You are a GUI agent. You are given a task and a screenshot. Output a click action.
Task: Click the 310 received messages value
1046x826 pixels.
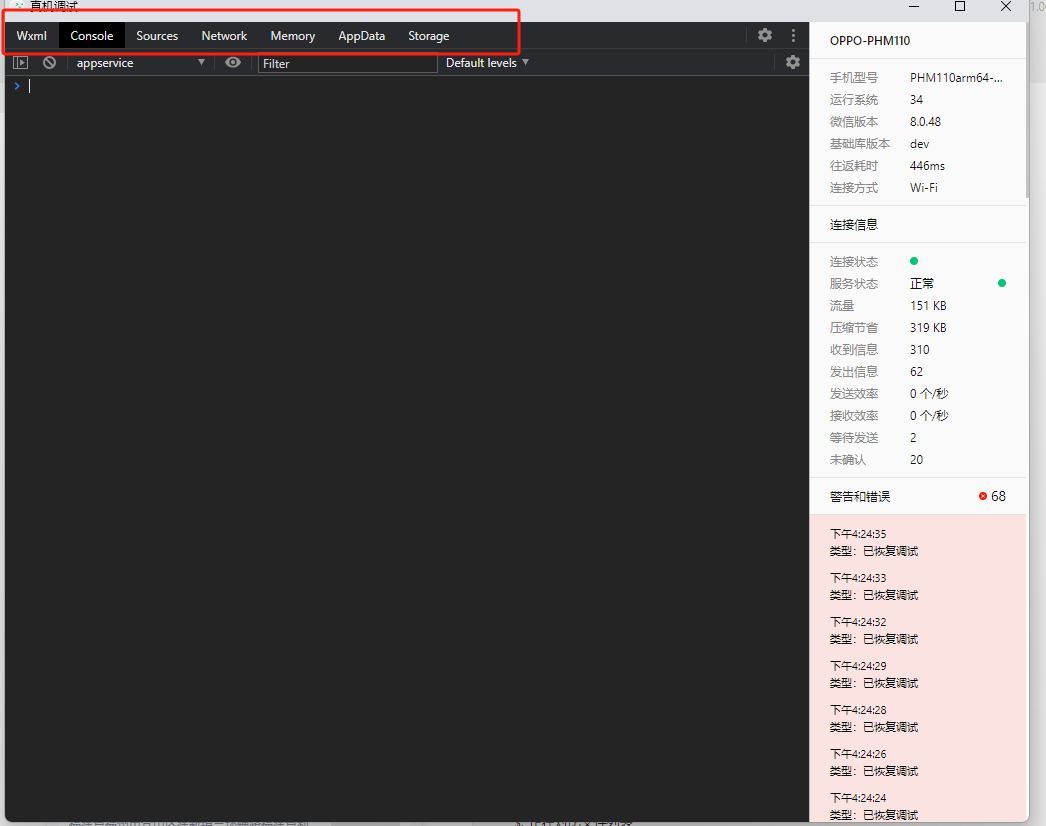[x=919, y=350]
